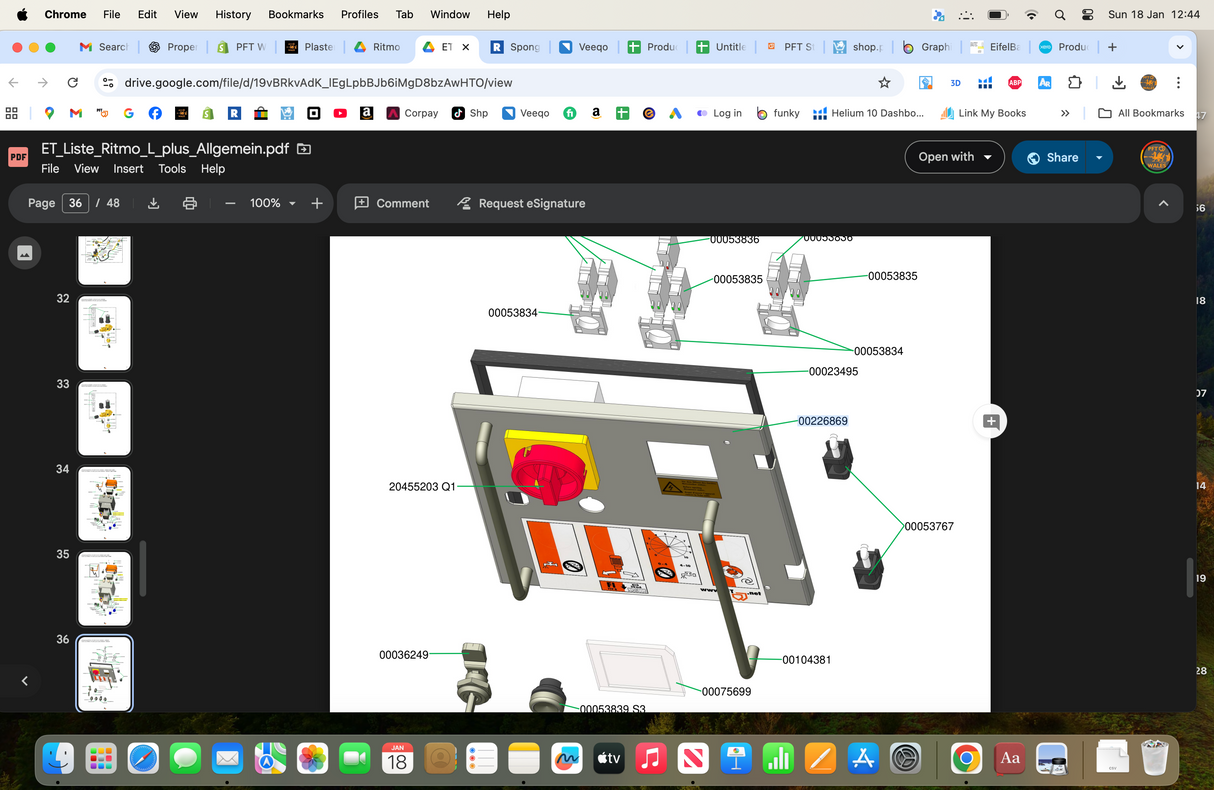Open the Insert menu

click(128, 169)
